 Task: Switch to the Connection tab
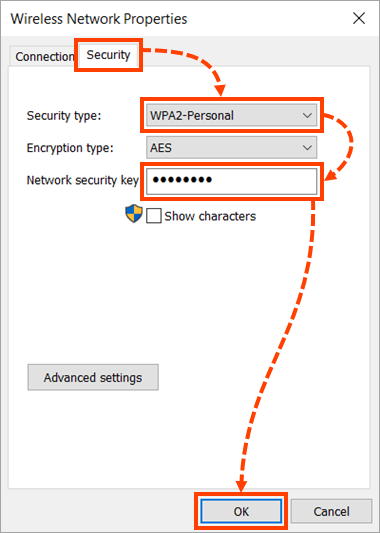(x=44, y=57)
